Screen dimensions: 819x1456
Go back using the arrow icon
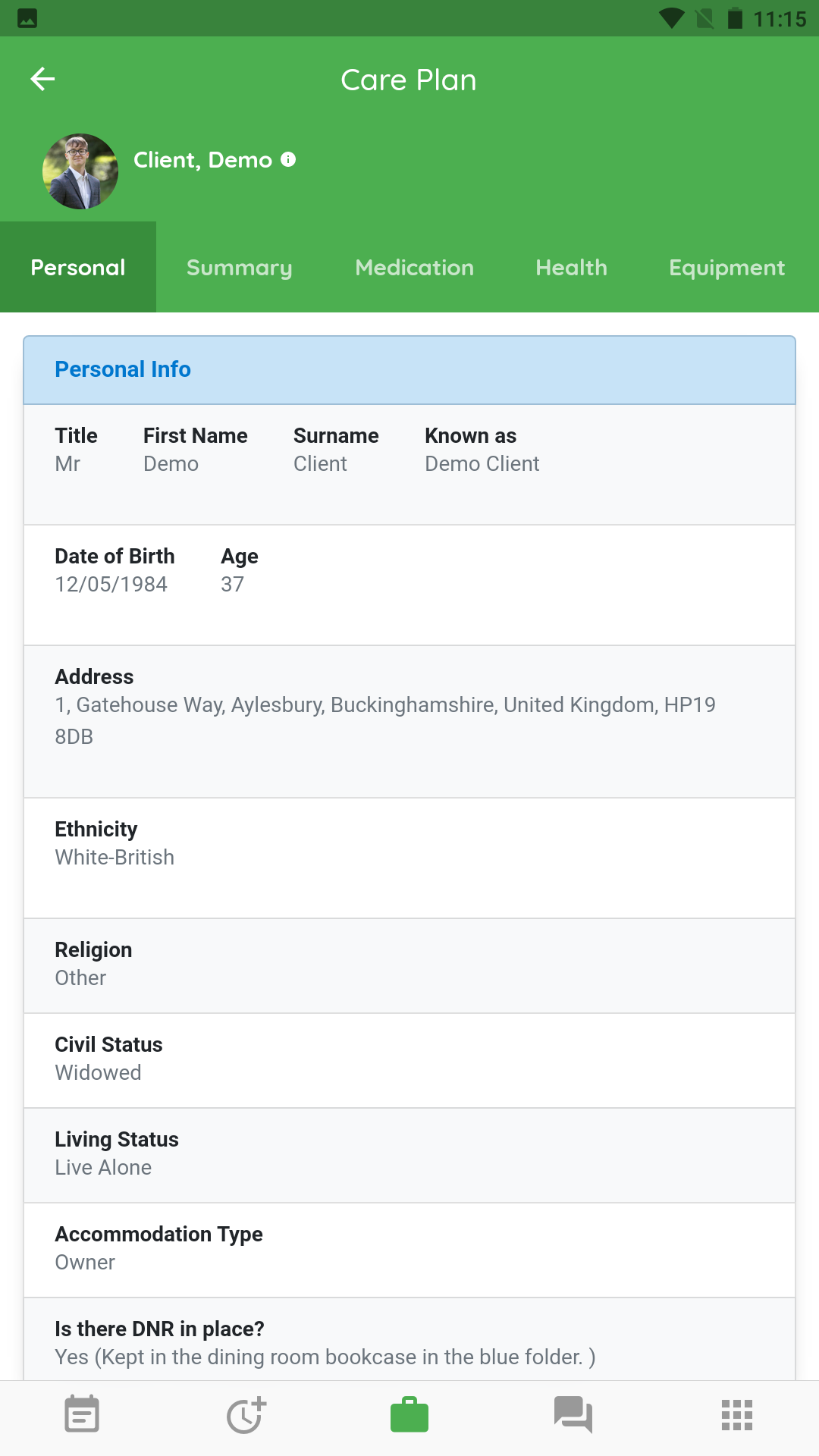(x=42, y=79)
